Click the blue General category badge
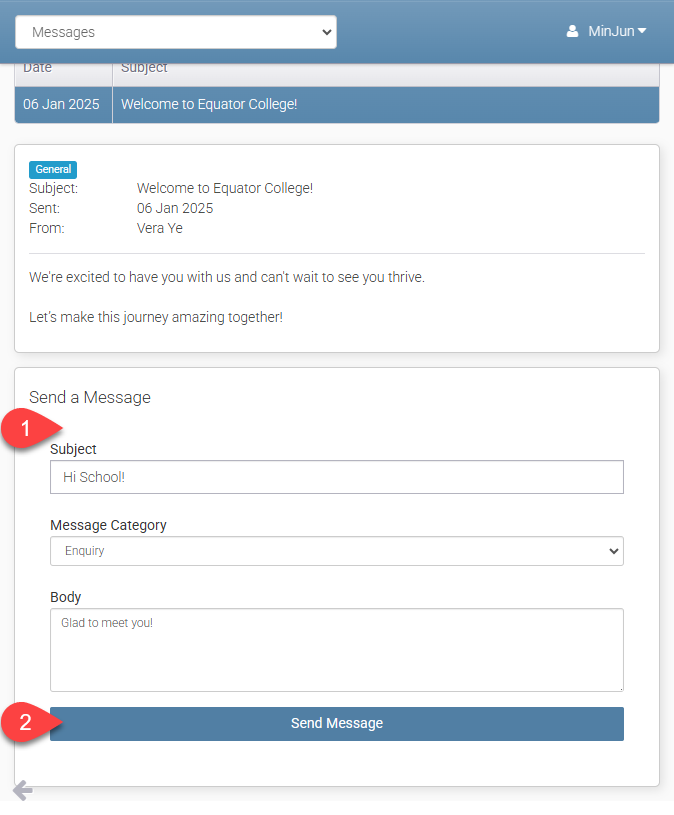 click(53, 170)
